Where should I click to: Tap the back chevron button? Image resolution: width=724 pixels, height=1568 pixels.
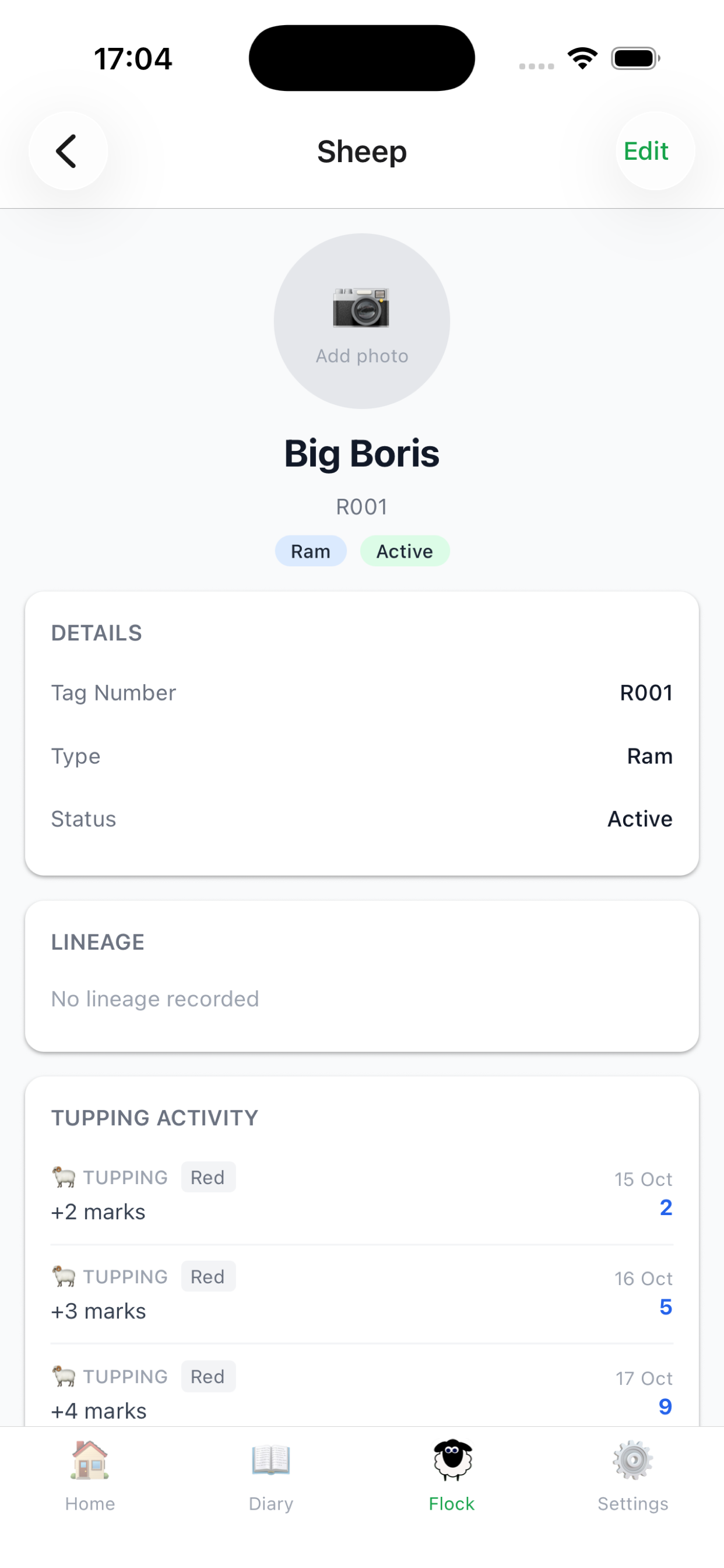68,151
